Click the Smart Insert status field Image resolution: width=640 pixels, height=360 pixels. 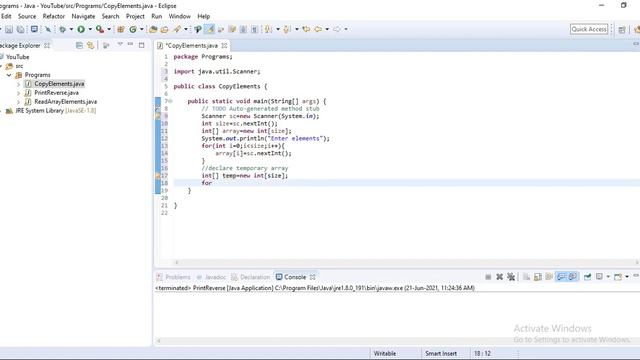(441, 353)
